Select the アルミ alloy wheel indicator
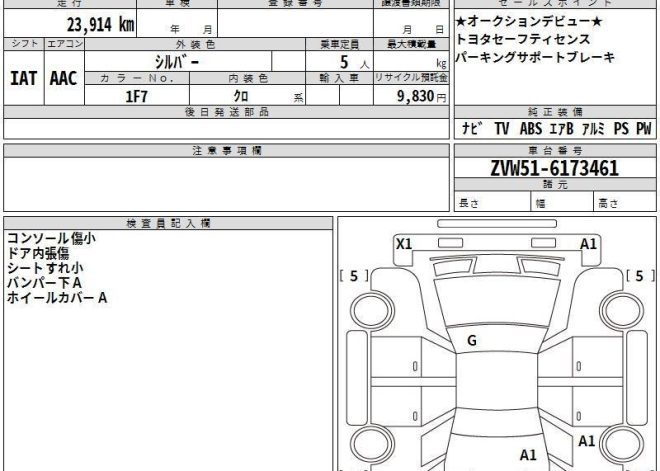Viewport: 660px width, 471px height. tap(593, 128)
